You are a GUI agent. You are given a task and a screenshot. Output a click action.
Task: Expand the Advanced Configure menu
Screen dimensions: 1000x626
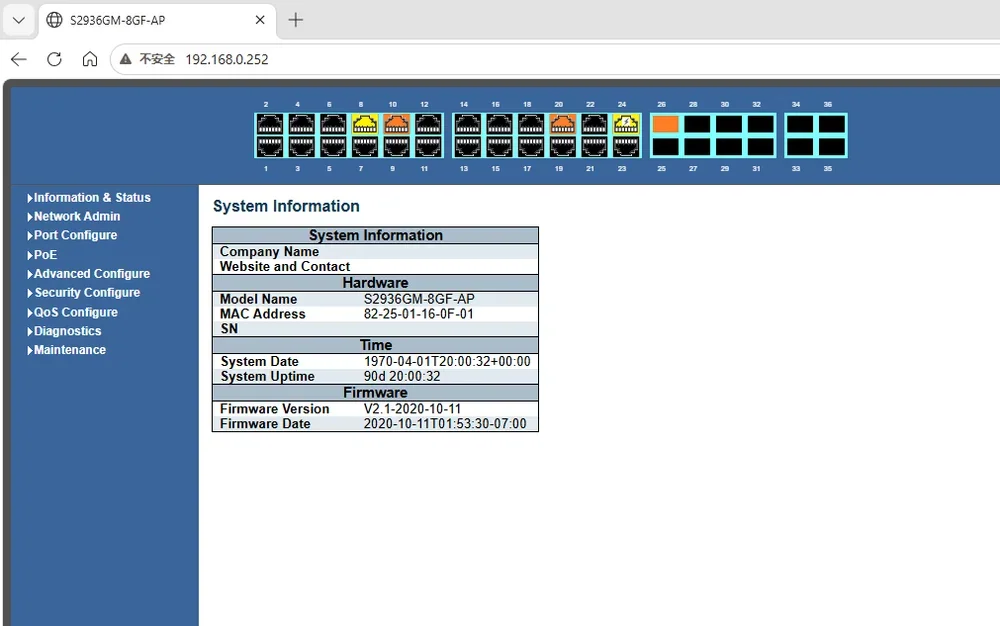tap(89, 273)
